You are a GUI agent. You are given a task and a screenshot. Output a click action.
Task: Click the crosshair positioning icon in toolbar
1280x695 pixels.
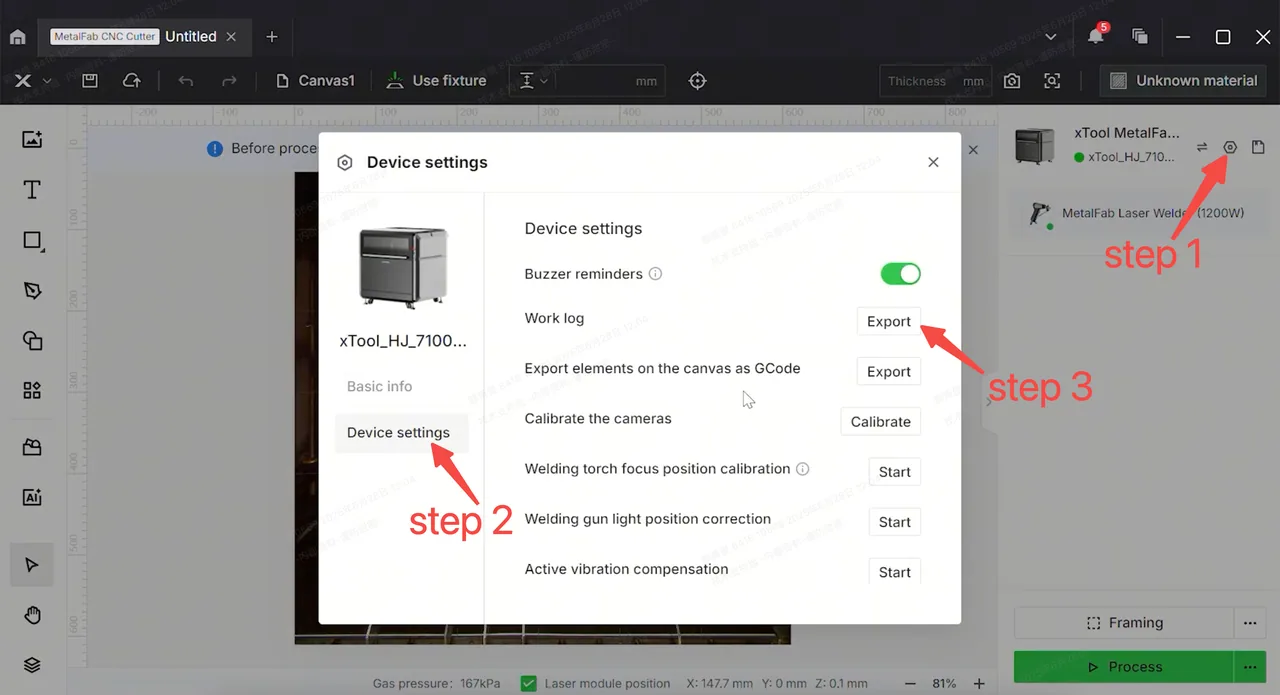pyautogui.click(x=698, y=81)
